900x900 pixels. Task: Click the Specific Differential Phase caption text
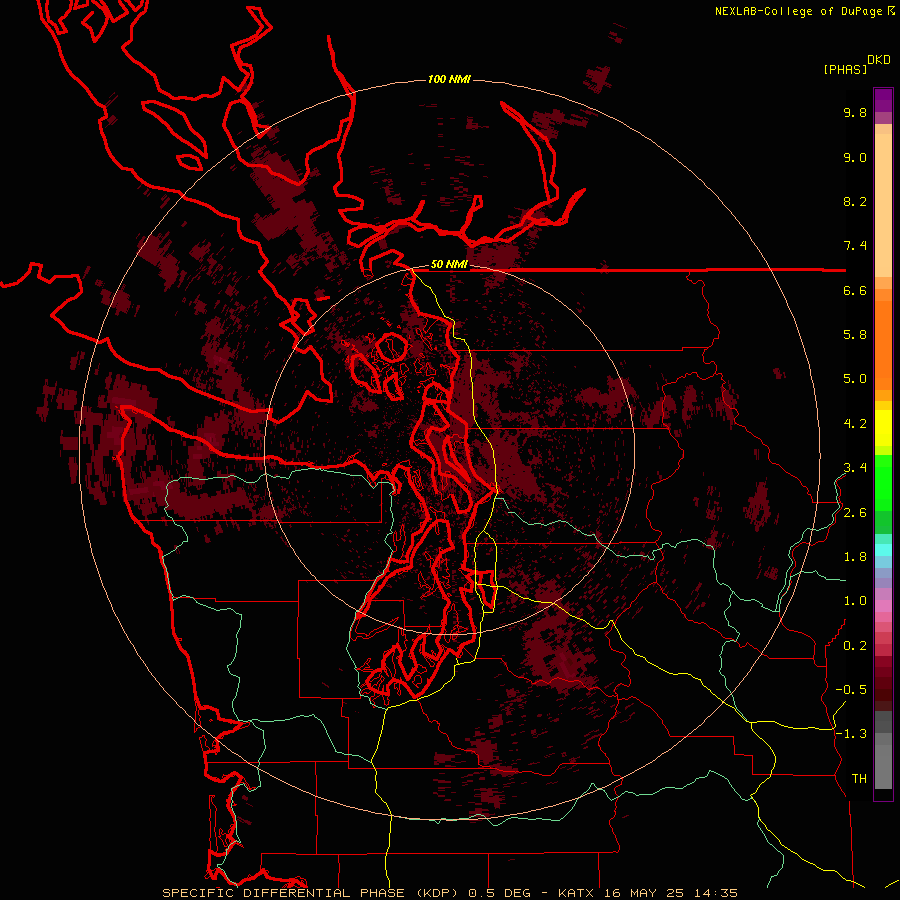[449, 893]
